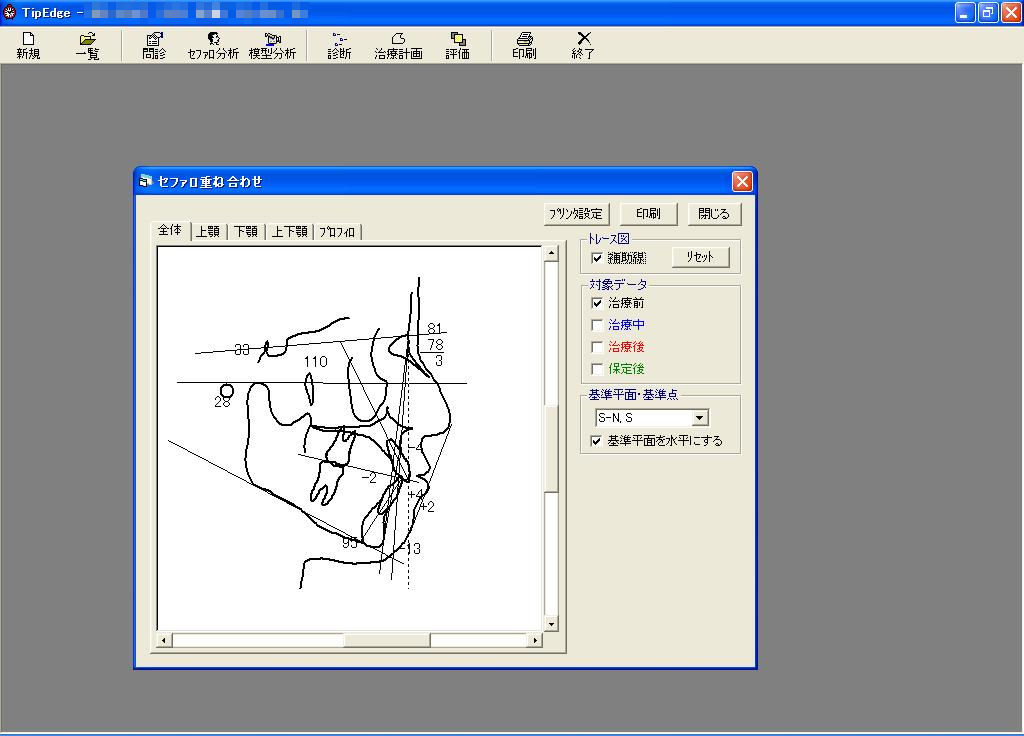Click the プリンタ設定 button
The width and height of the screenshot is (1024, 736).
[x=576, y=214]
